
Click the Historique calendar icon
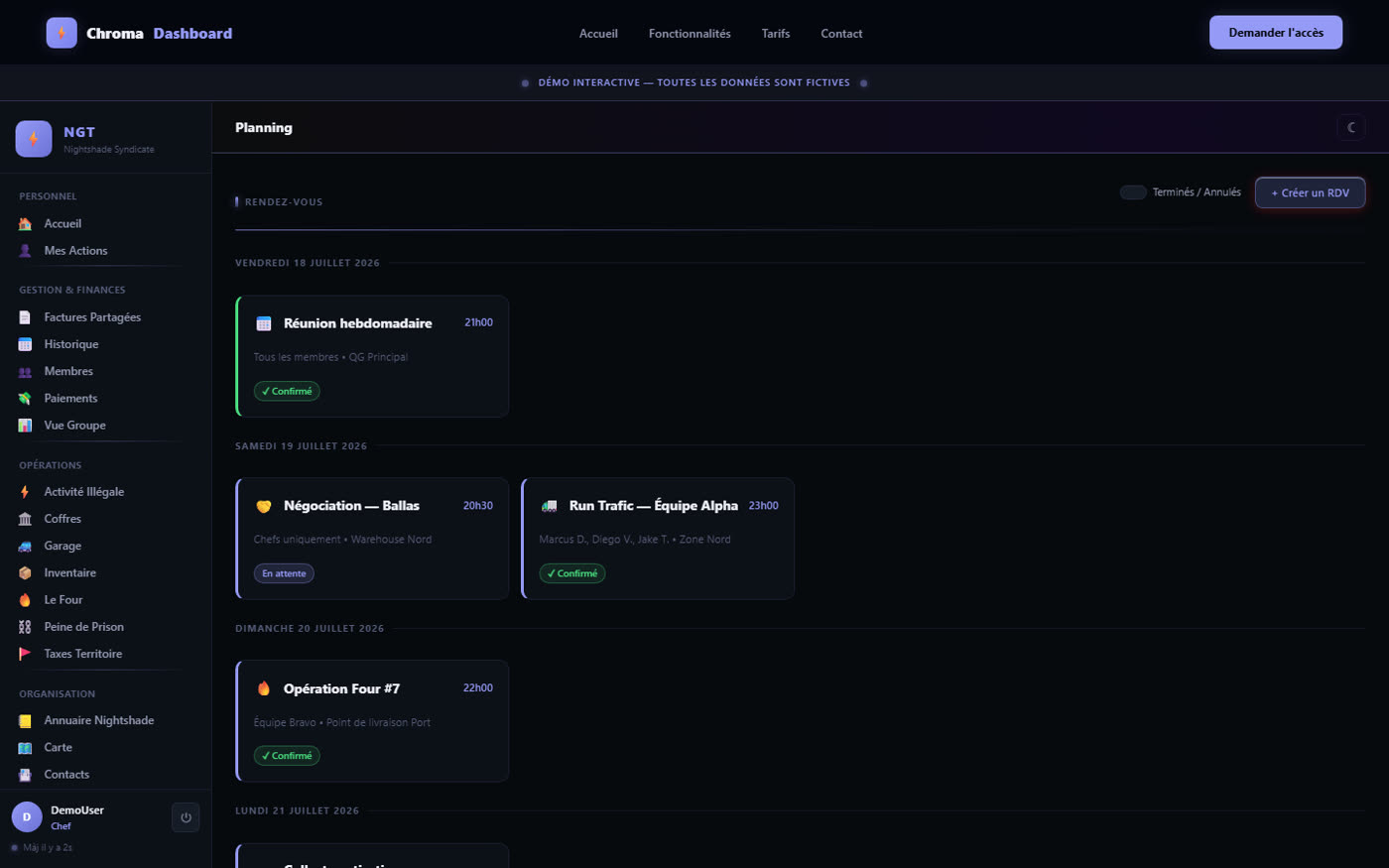(x=25, y=344)
